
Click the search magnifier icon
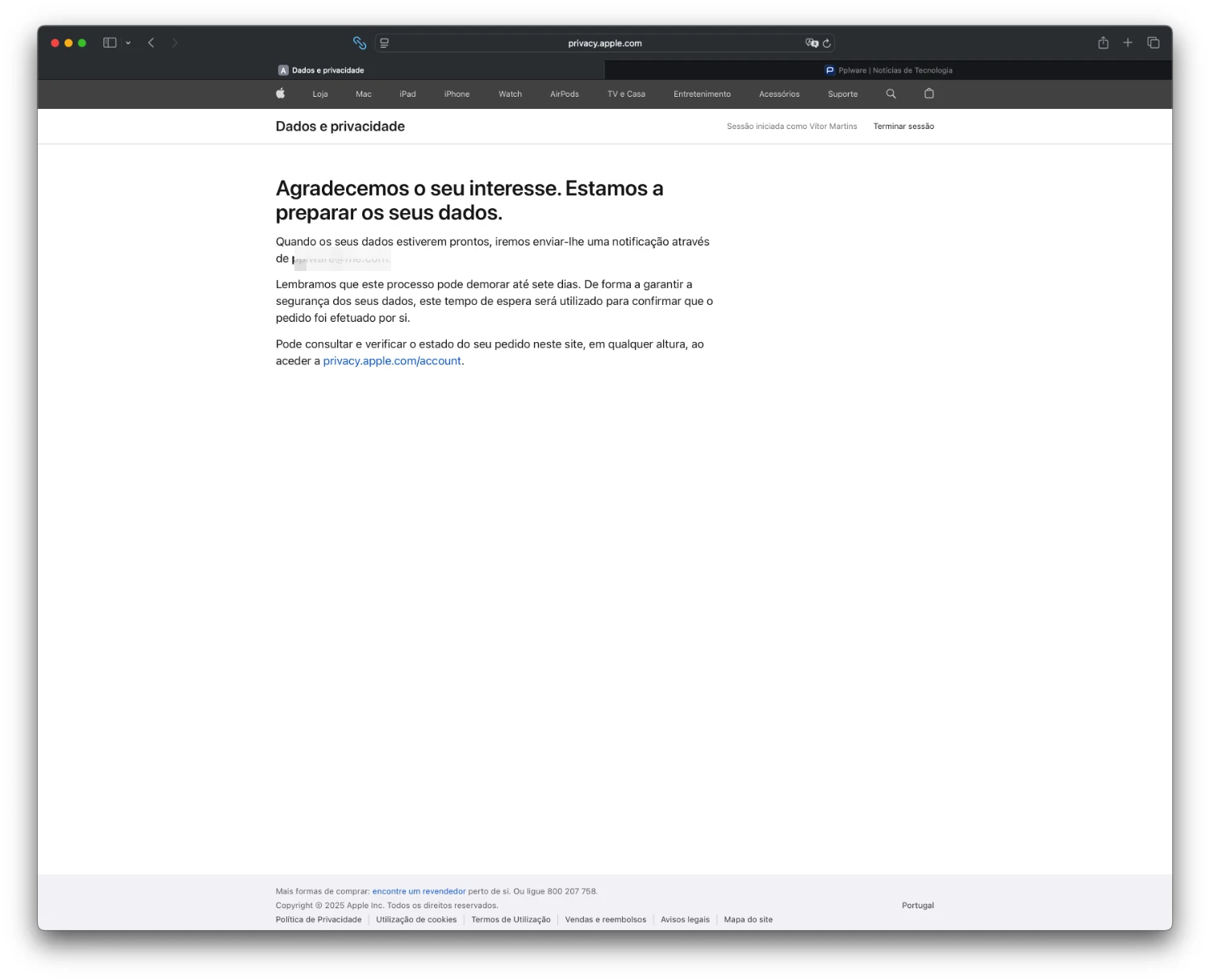click(891, 94)
